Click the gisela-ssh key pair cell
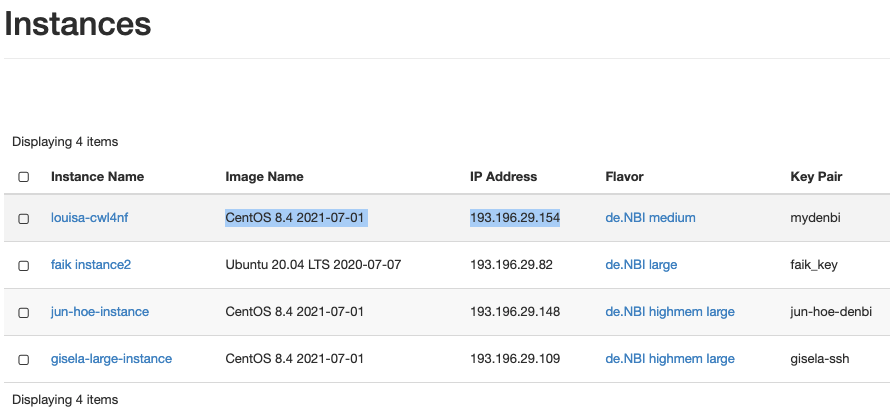 (820, 359)
